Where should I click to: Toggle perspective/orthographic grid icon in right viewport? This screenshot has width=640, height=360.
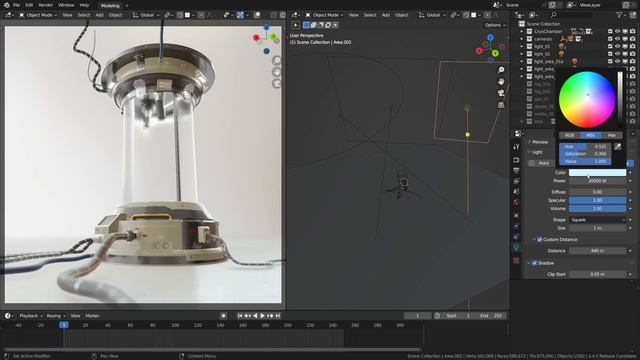501,105
